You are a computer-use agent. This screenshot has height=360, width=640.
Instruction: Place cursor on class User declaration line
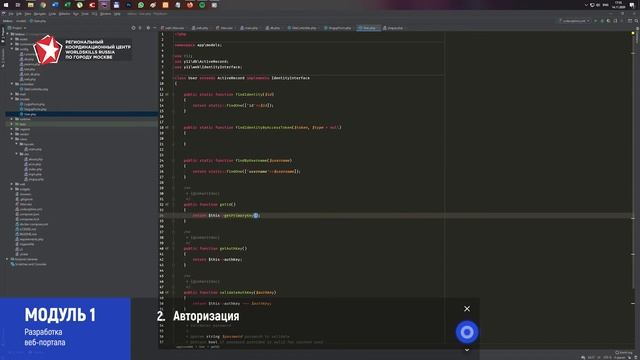click(x=242, y=78)
